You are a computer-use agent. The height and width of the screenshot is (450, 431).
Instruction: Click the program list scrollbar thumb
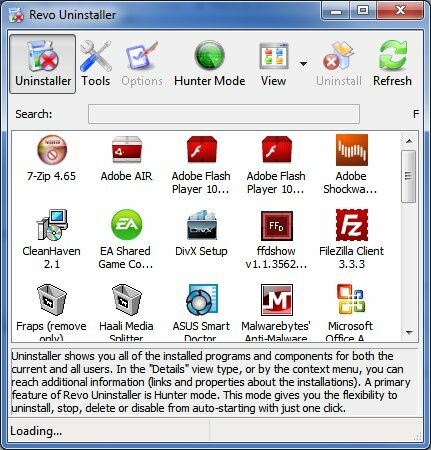[x=409, y=176]
